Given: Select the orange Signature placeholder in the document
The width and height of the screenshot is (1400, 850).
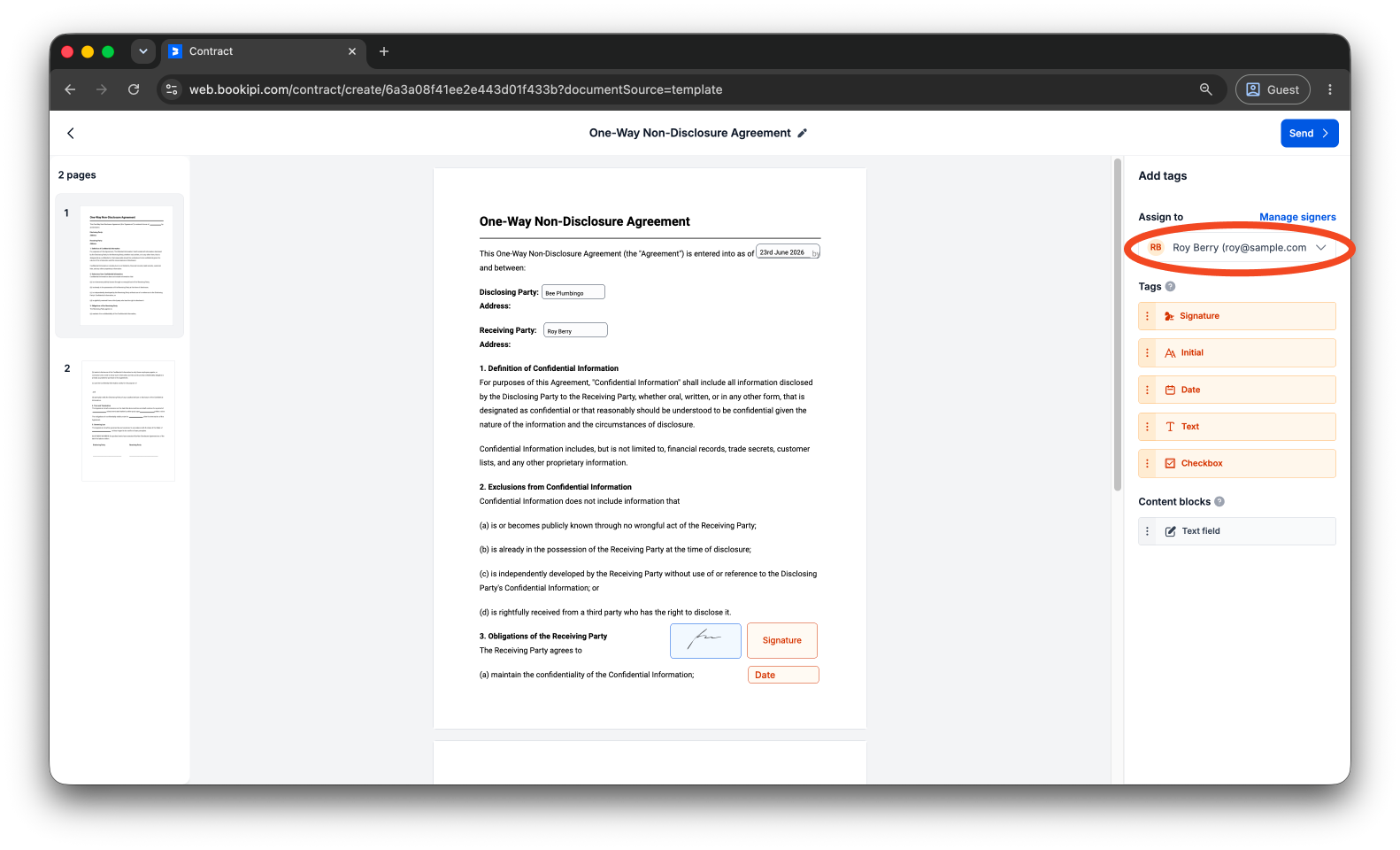Looking at the screenshot, I should click(782, 640).
